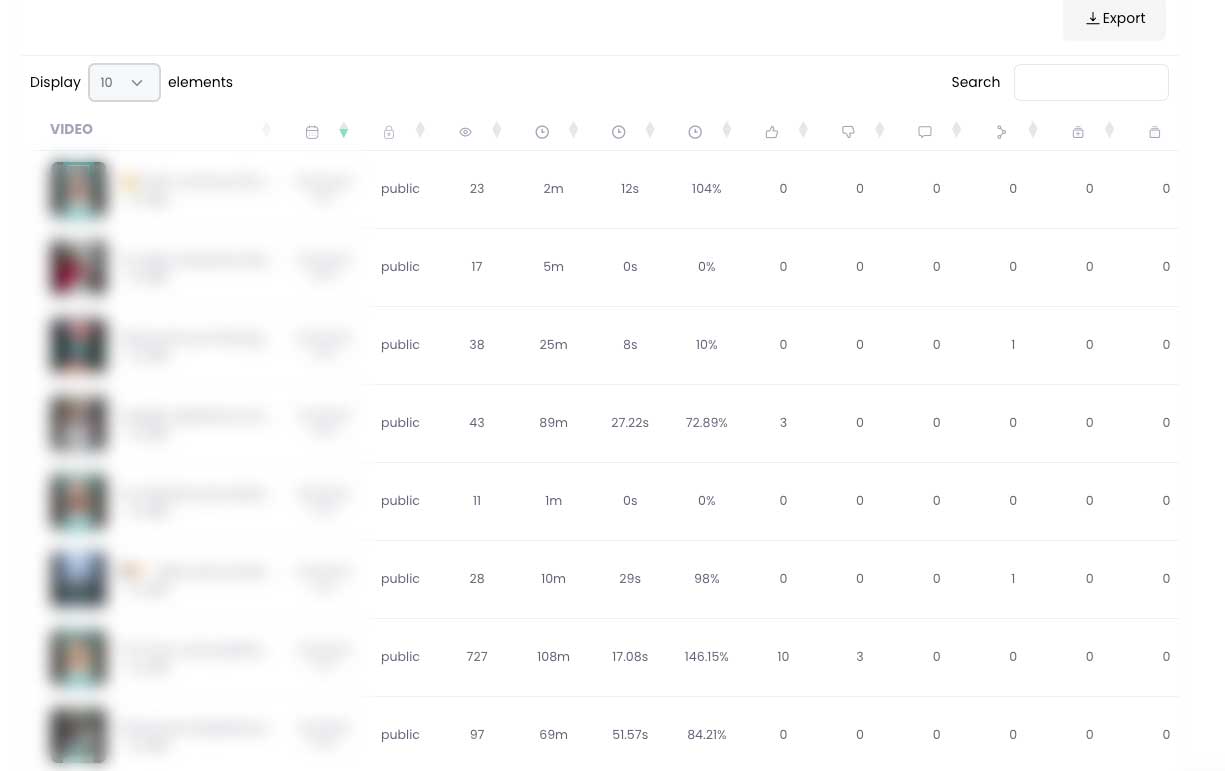
Task: Click the 25m watch time cell
Action: coord(553,345)
